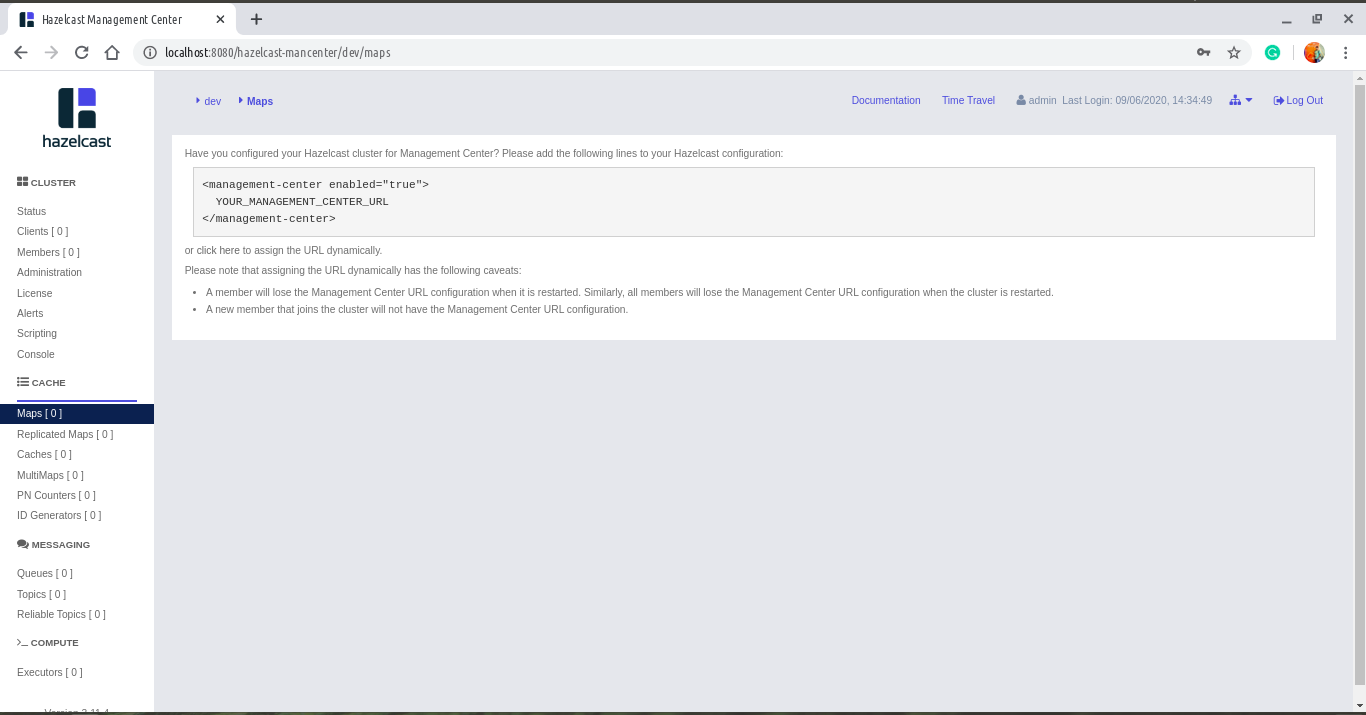
Task: Click the browser forward arrow
Action: pyautogui.click(x=51, y=52)
